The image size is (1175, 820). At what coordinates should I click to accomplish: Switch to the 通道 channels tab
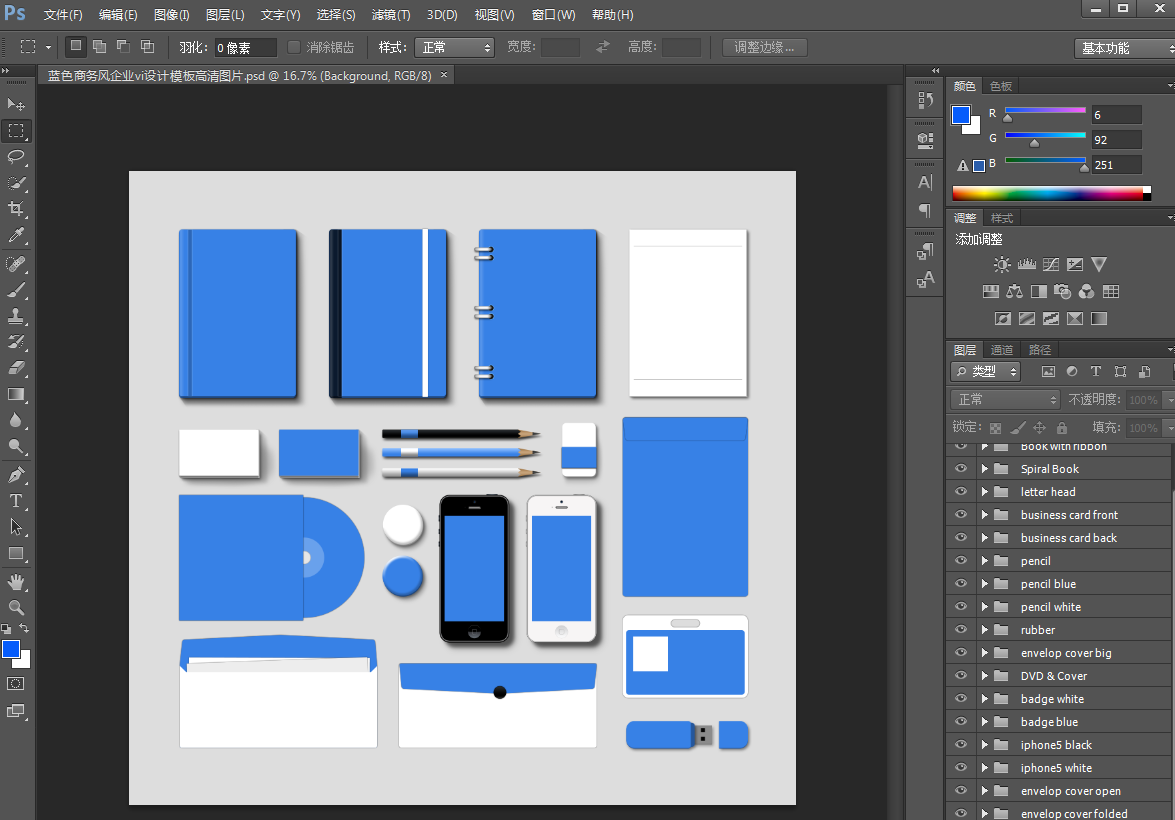1002,350
